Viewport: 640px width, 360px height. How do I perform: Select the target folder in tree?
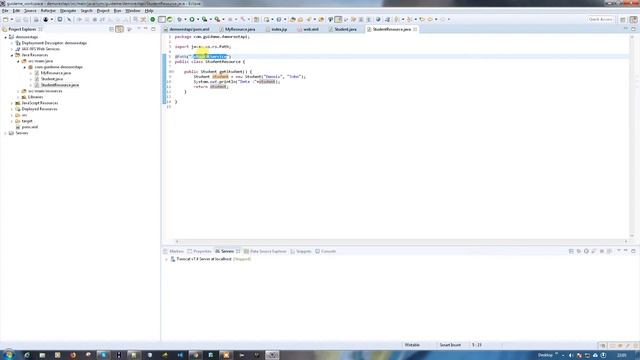tap(27, 121)
